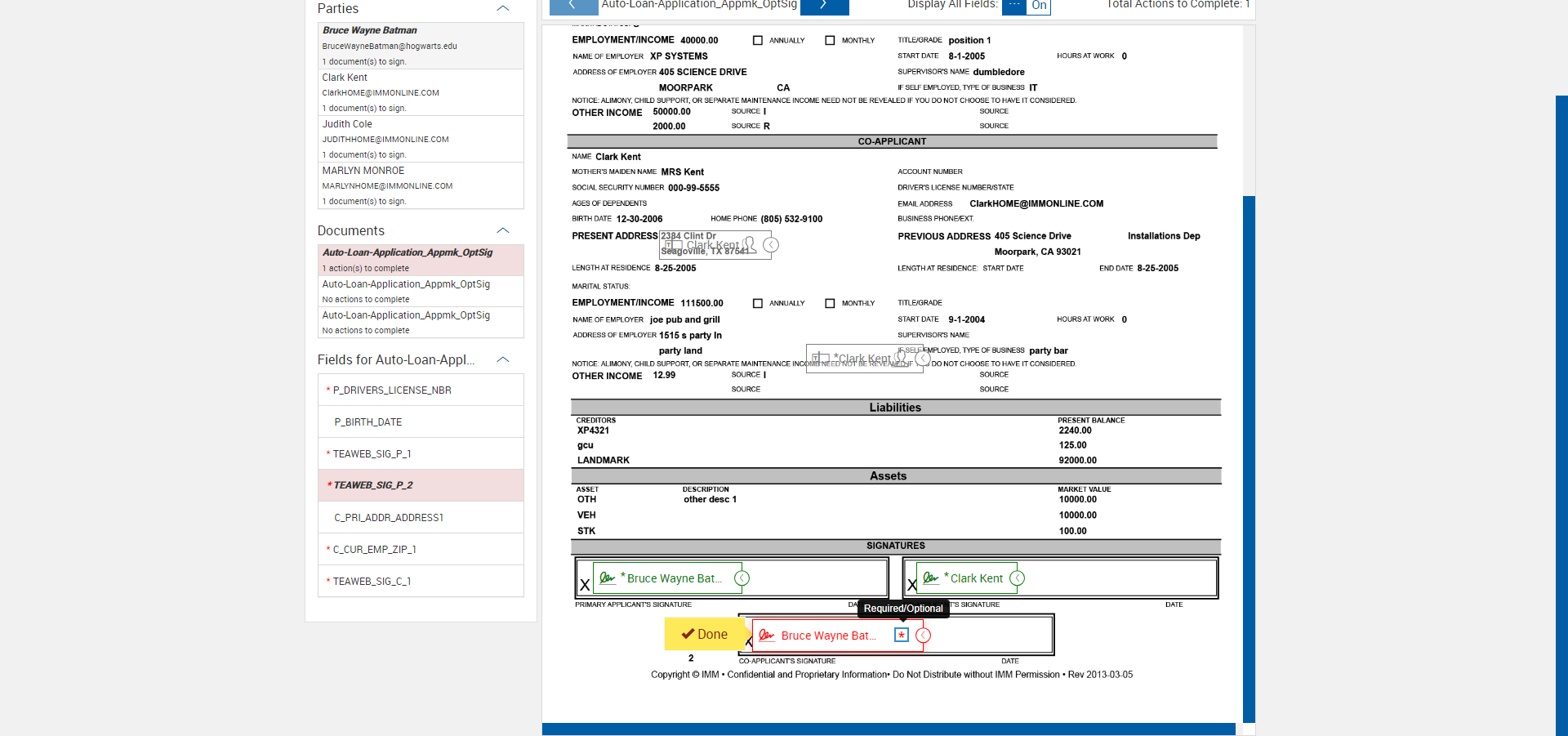
Task: Go to the previous document with left arrow
Action: click(x=573, y=7)
